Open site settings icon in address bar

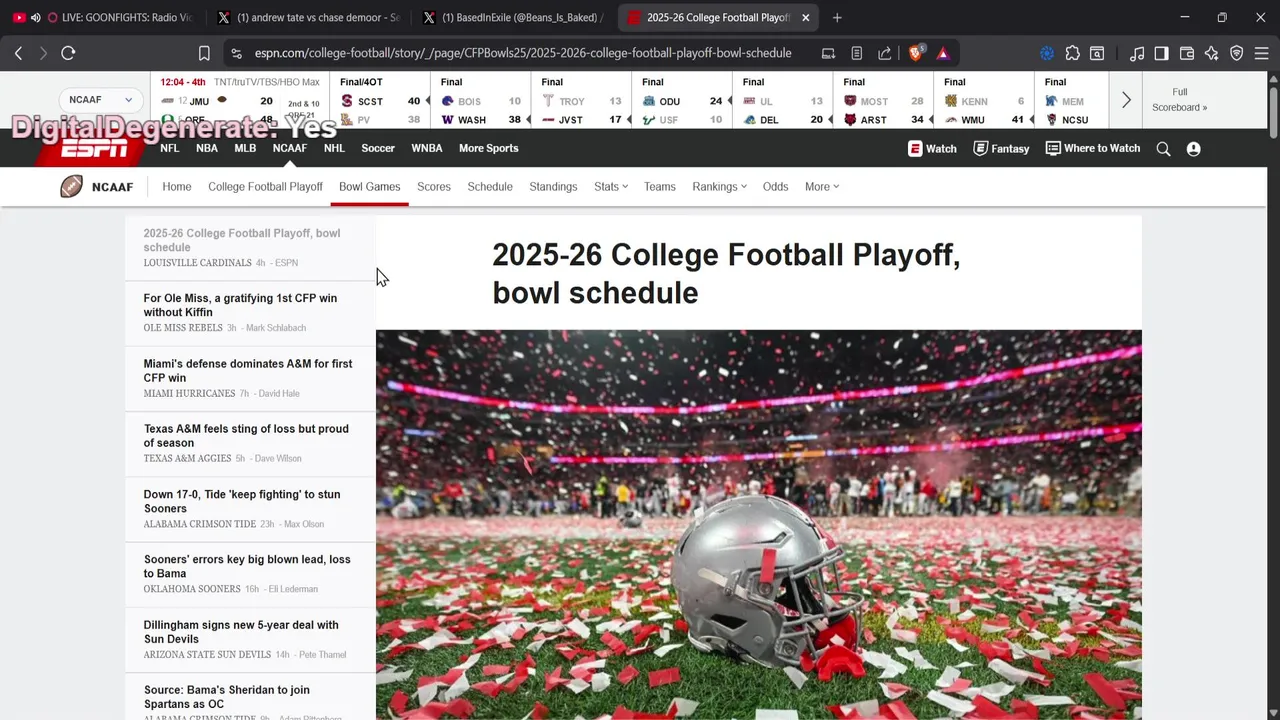[x=235, y=53]
